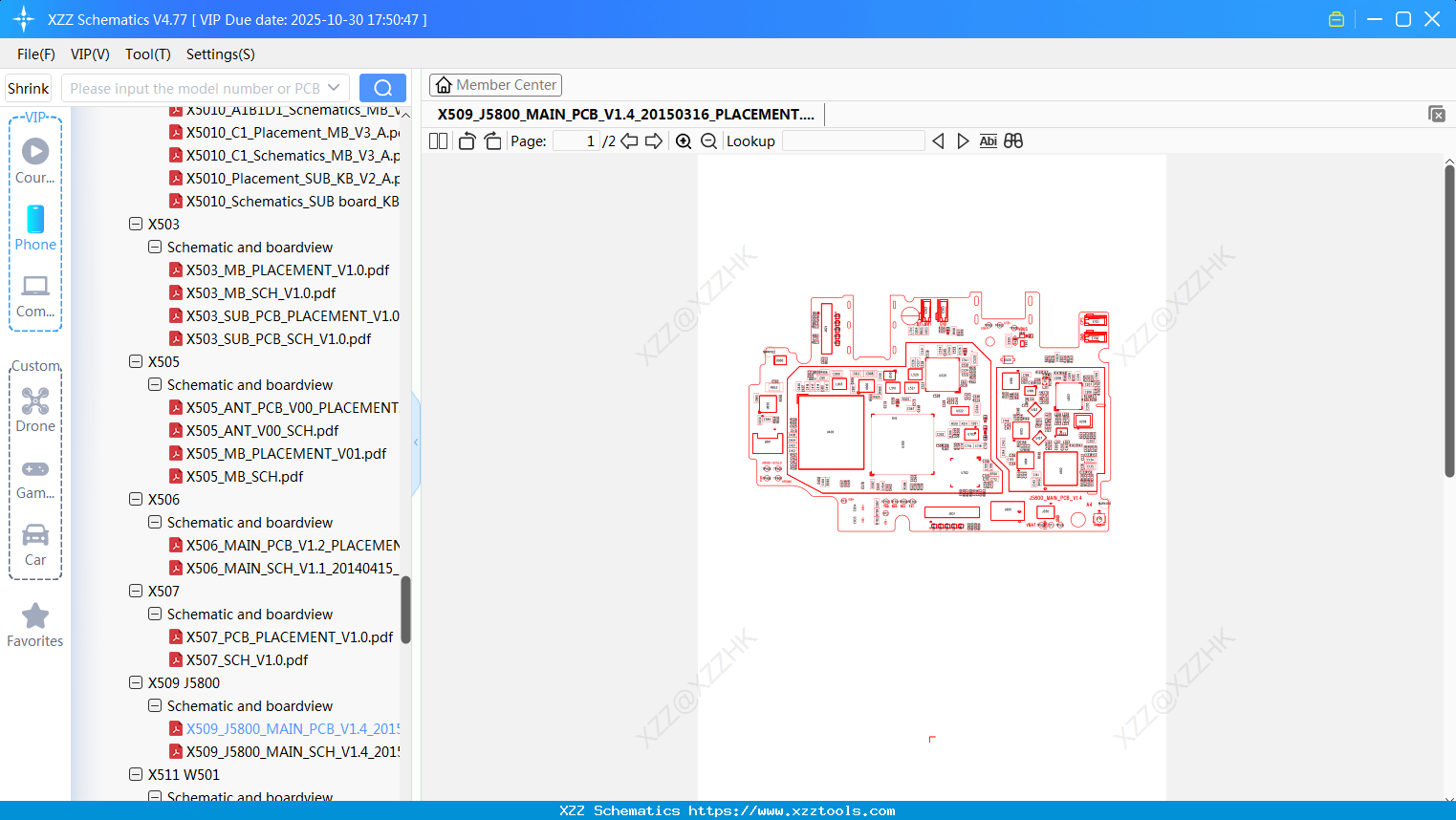Zoom in on the PCB placement drawing
The height and width of the screenshot is (820, 1456).
pos(684,140)
